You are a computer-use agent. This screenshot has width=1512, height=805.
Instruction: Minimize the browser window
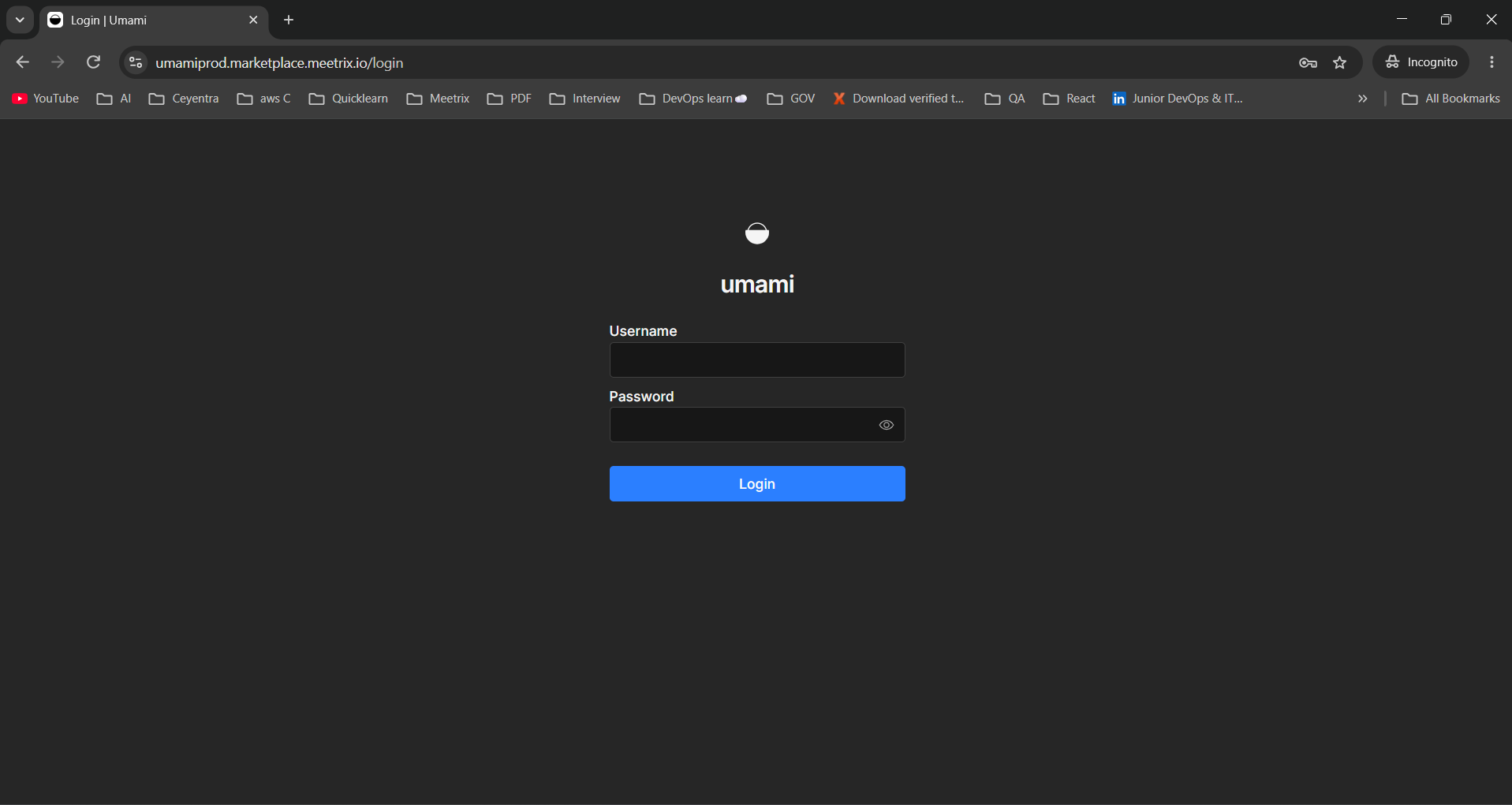(x=1402, y=20)
